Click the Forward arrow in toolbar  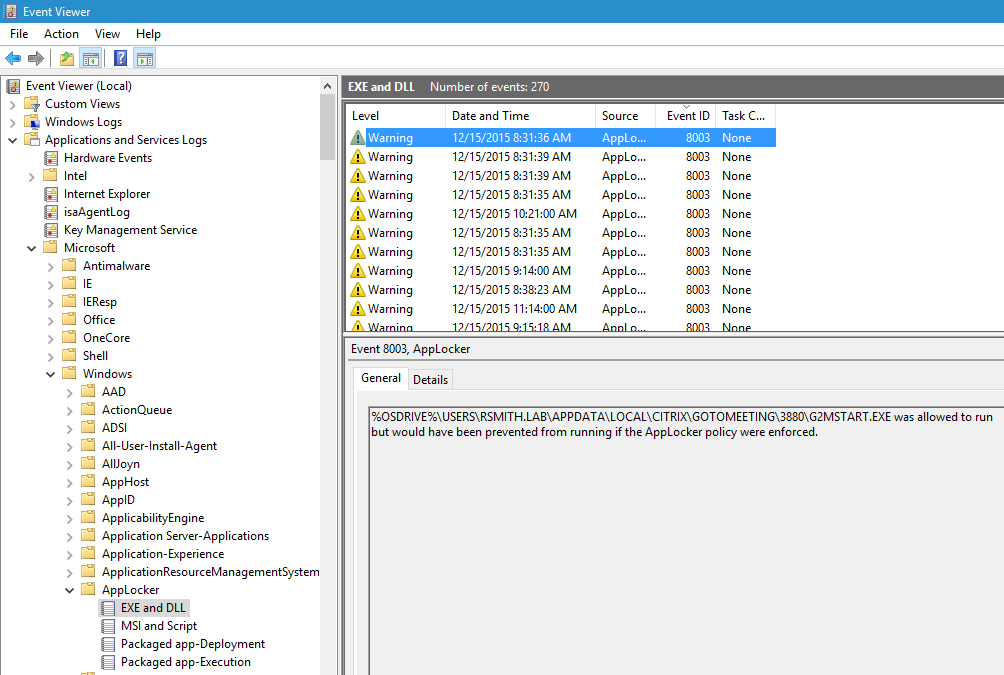36,59
